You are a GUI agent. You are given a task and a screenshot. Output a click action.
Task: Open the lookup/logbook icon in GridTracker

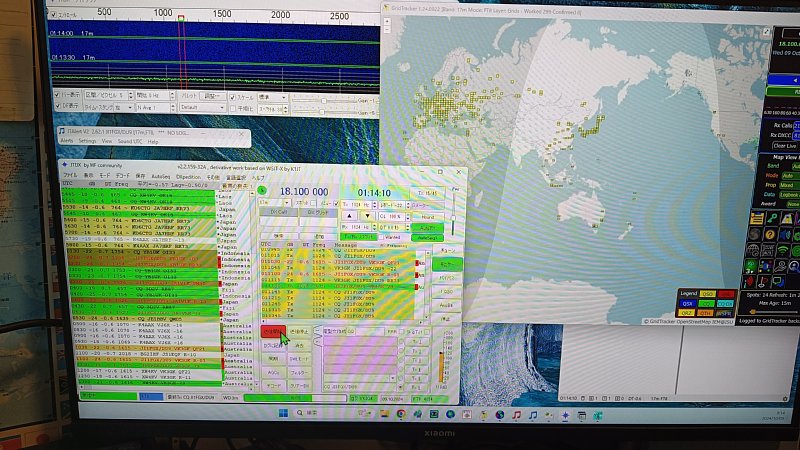757,219
